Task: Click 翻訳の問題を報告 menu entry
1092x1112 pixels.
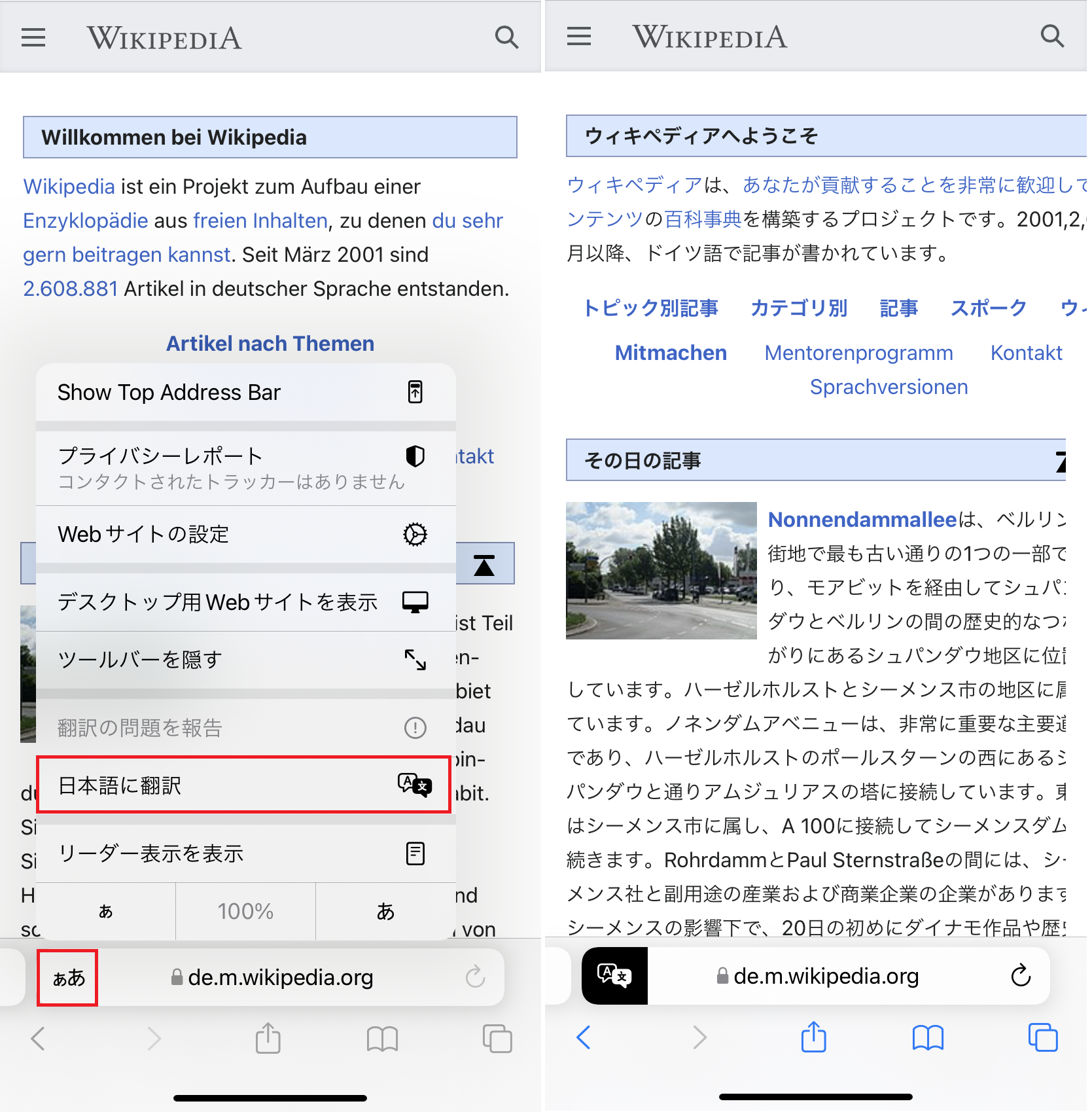Action: (246, 728)
